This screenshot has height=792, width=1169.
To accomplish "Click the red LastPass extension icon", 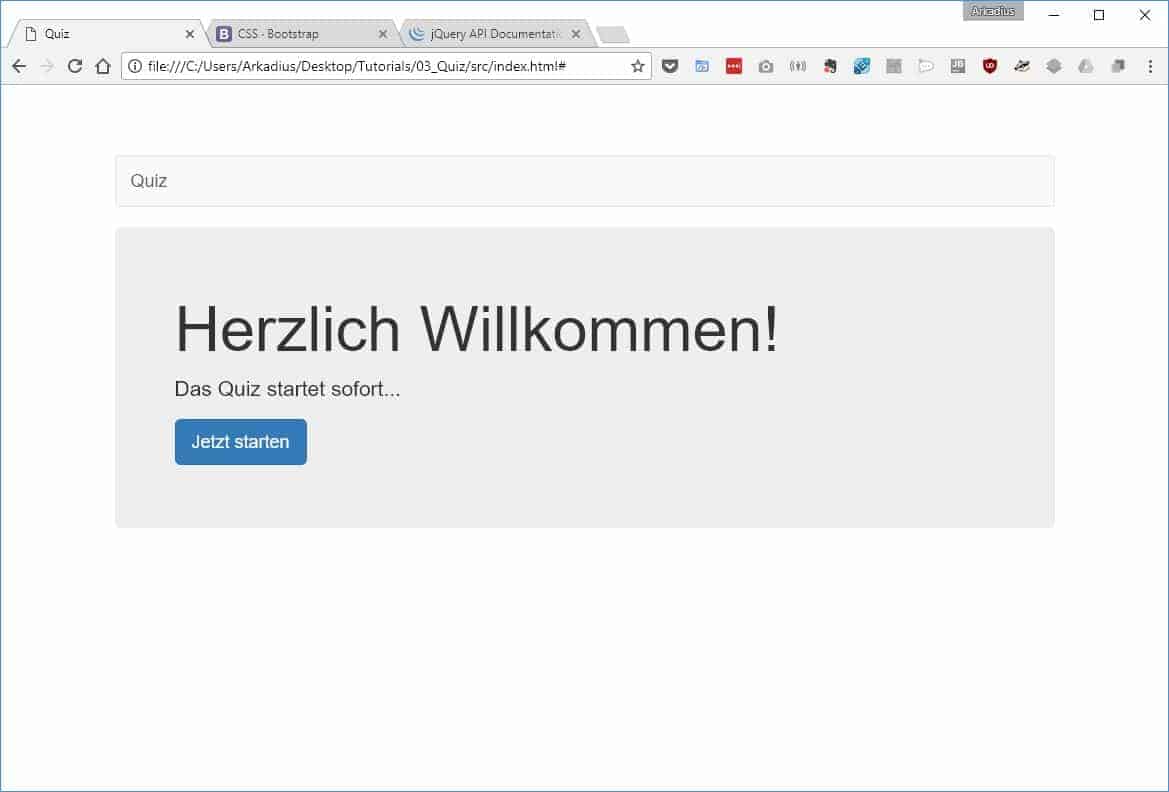I will (x=734, y=66).
